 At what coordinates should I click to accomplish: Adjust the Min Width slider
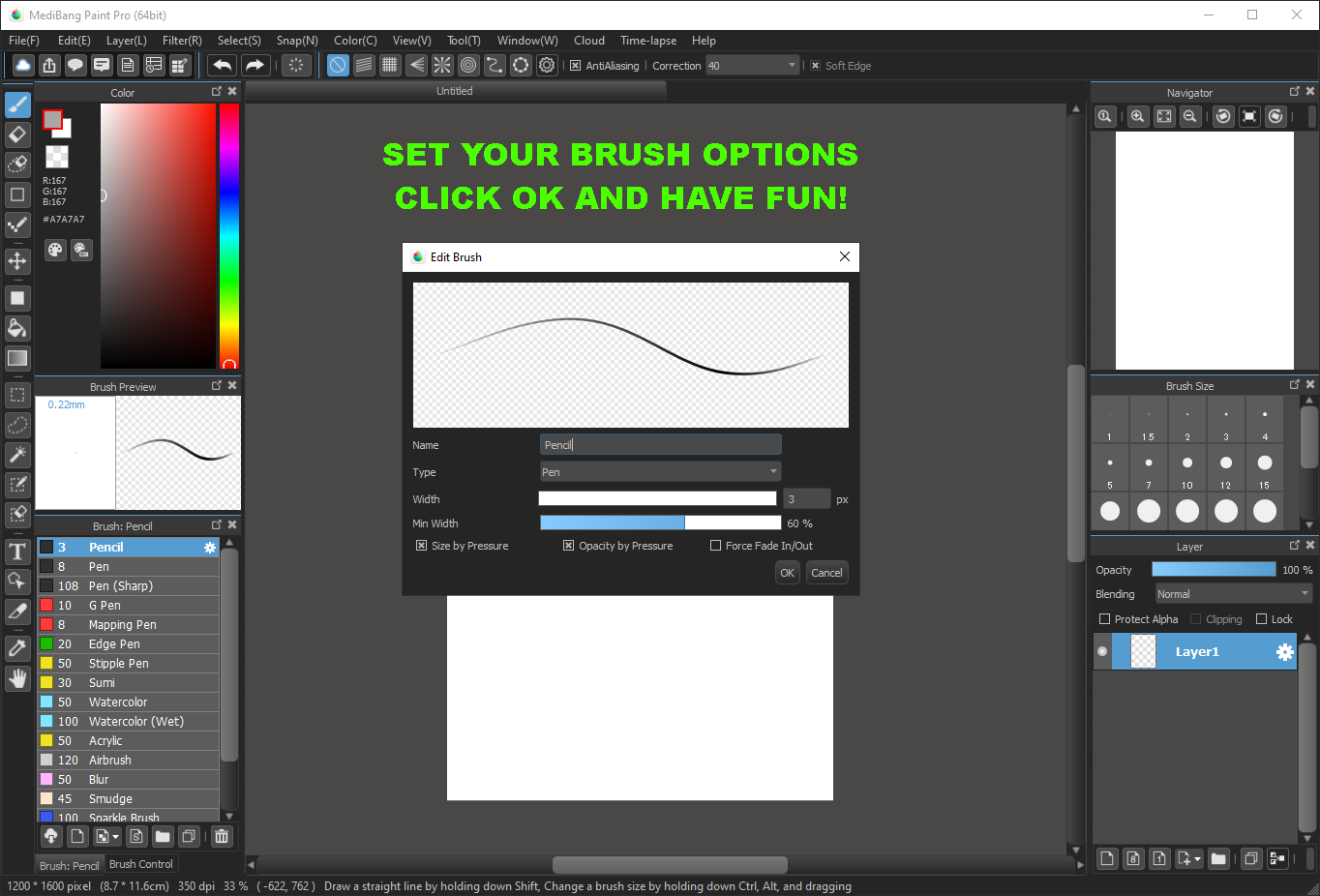[x=660, y=523]
